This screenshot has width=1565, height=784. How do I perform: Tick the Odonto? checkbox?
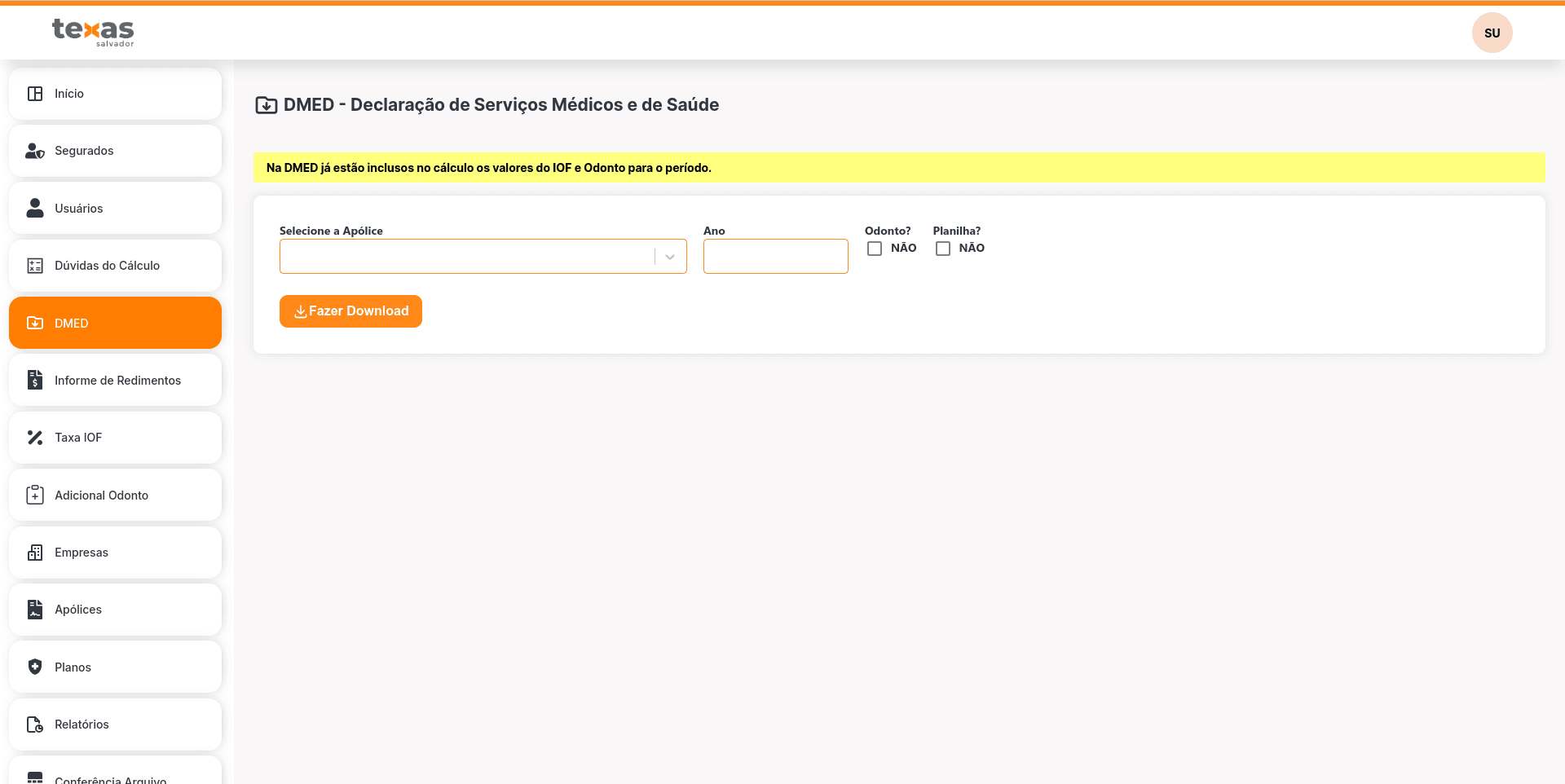[x=875, y=249]
